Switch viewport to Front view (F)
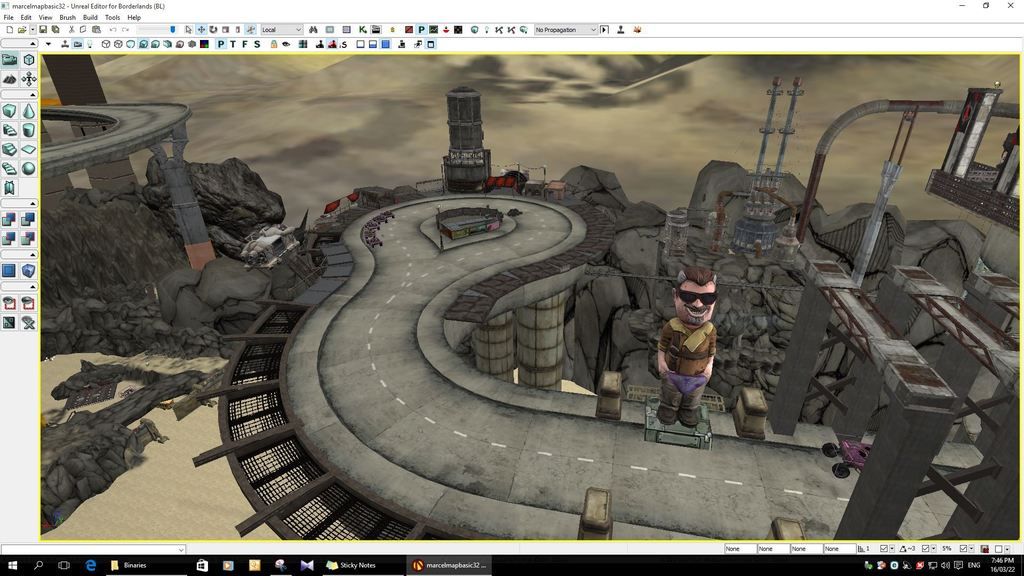This screenshot has height=576, width=1024. click(245, 44)
